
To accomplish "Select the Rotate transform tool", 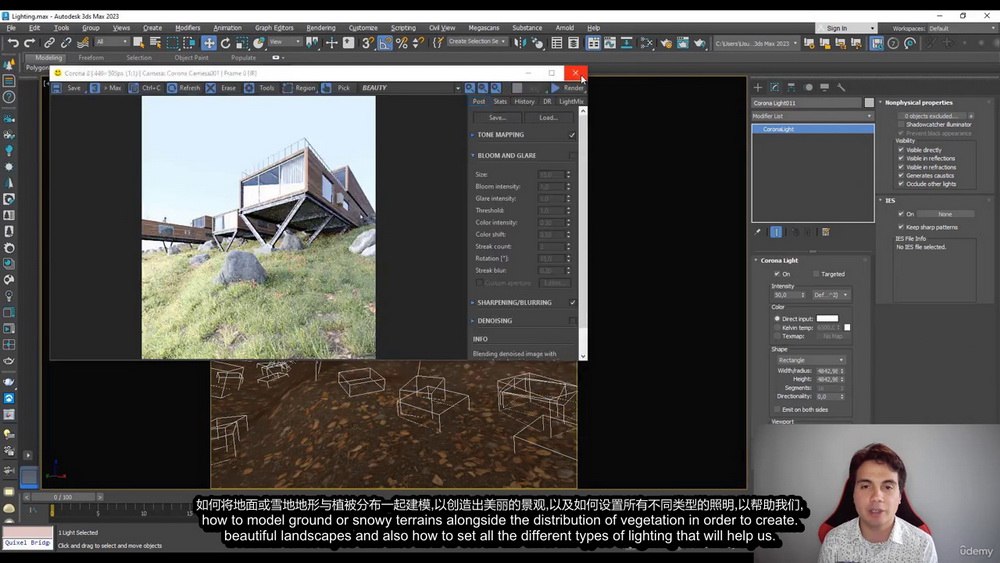I will (225, 43).
